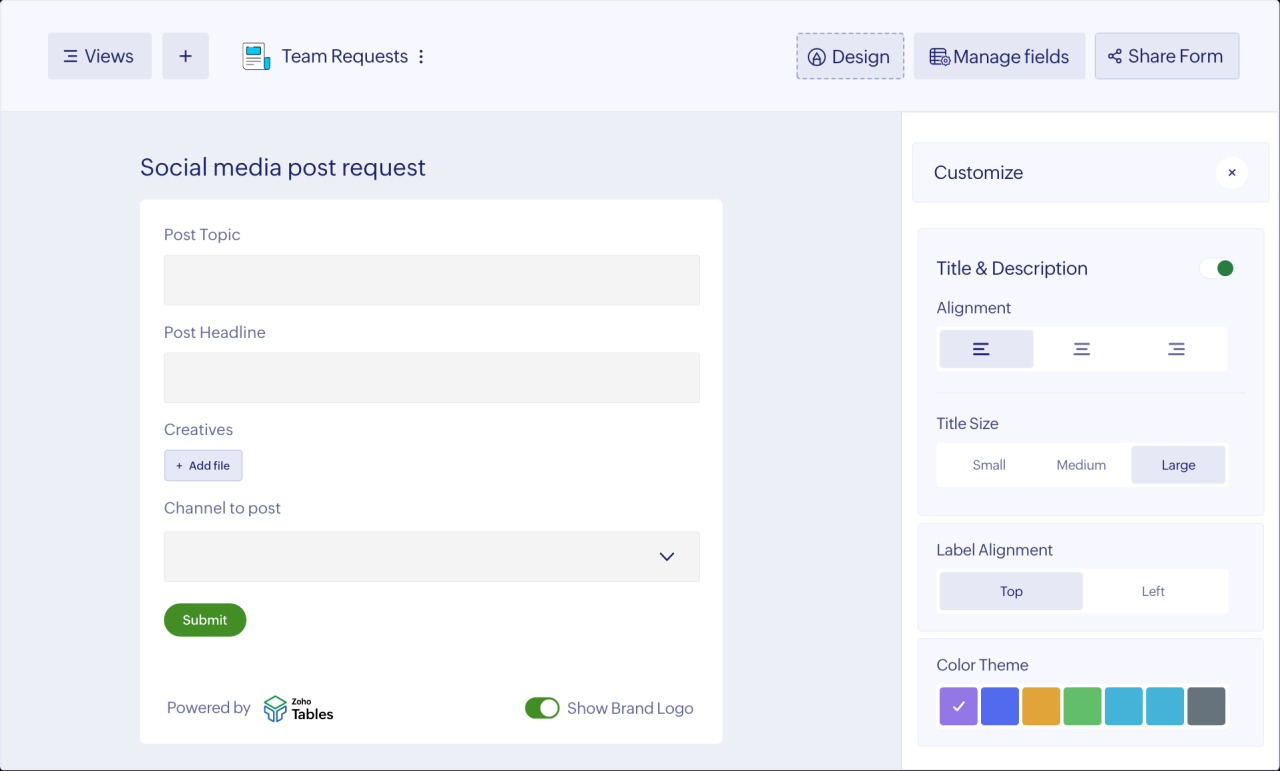Close the Customize panel
This screenshot has height=771, width=1280.
pos(1231,173)
